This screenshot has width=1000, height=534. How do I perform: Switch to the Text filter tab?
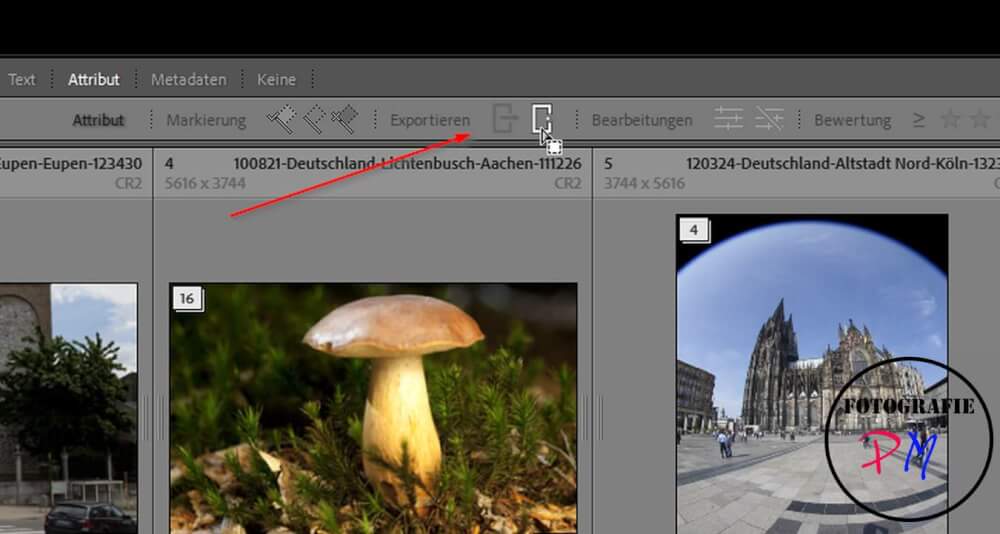pos(22,80)
